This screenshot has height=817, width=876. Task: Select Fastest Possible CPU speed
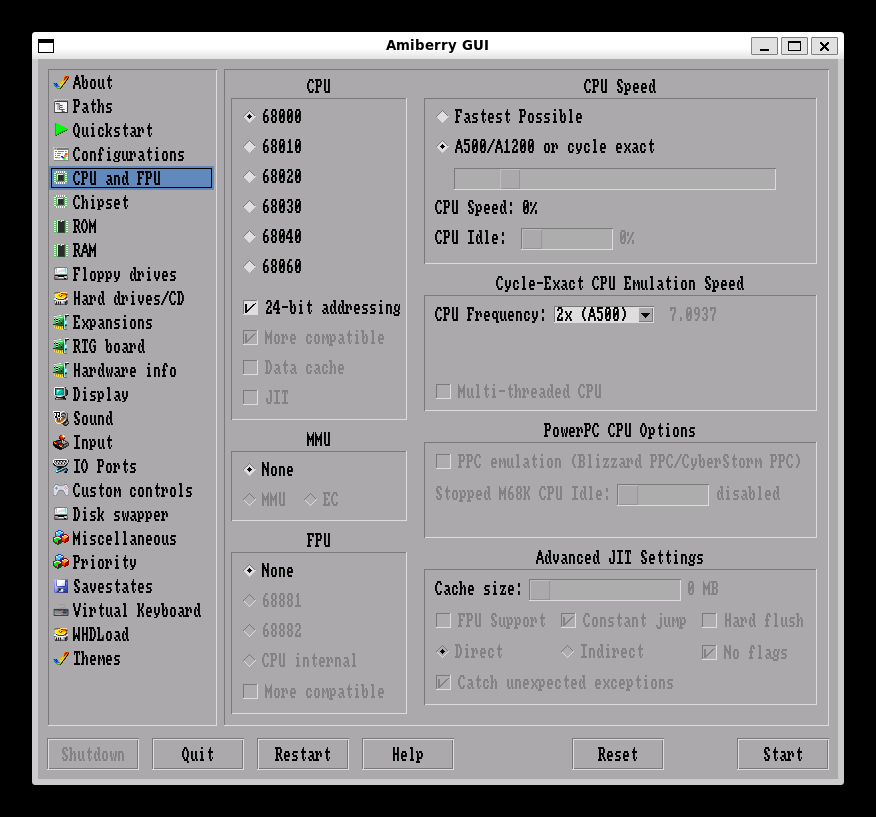[442, 117]
